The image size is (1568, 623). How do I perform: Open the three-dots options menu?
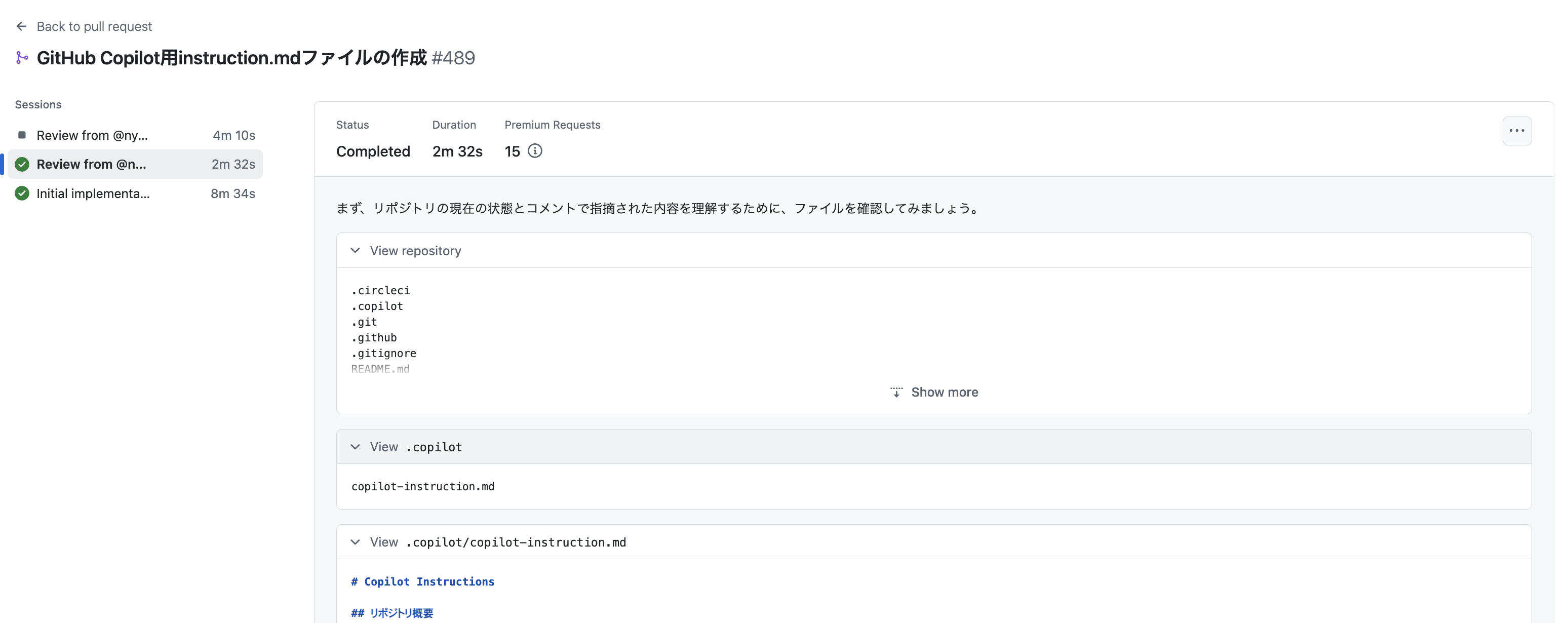[1516, 131]
